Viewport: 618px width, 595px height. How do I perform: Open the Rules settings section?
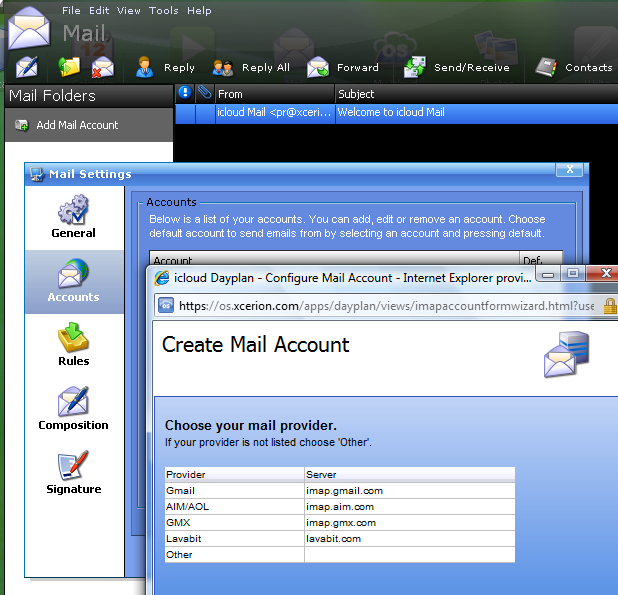click(x=73, y=345)
